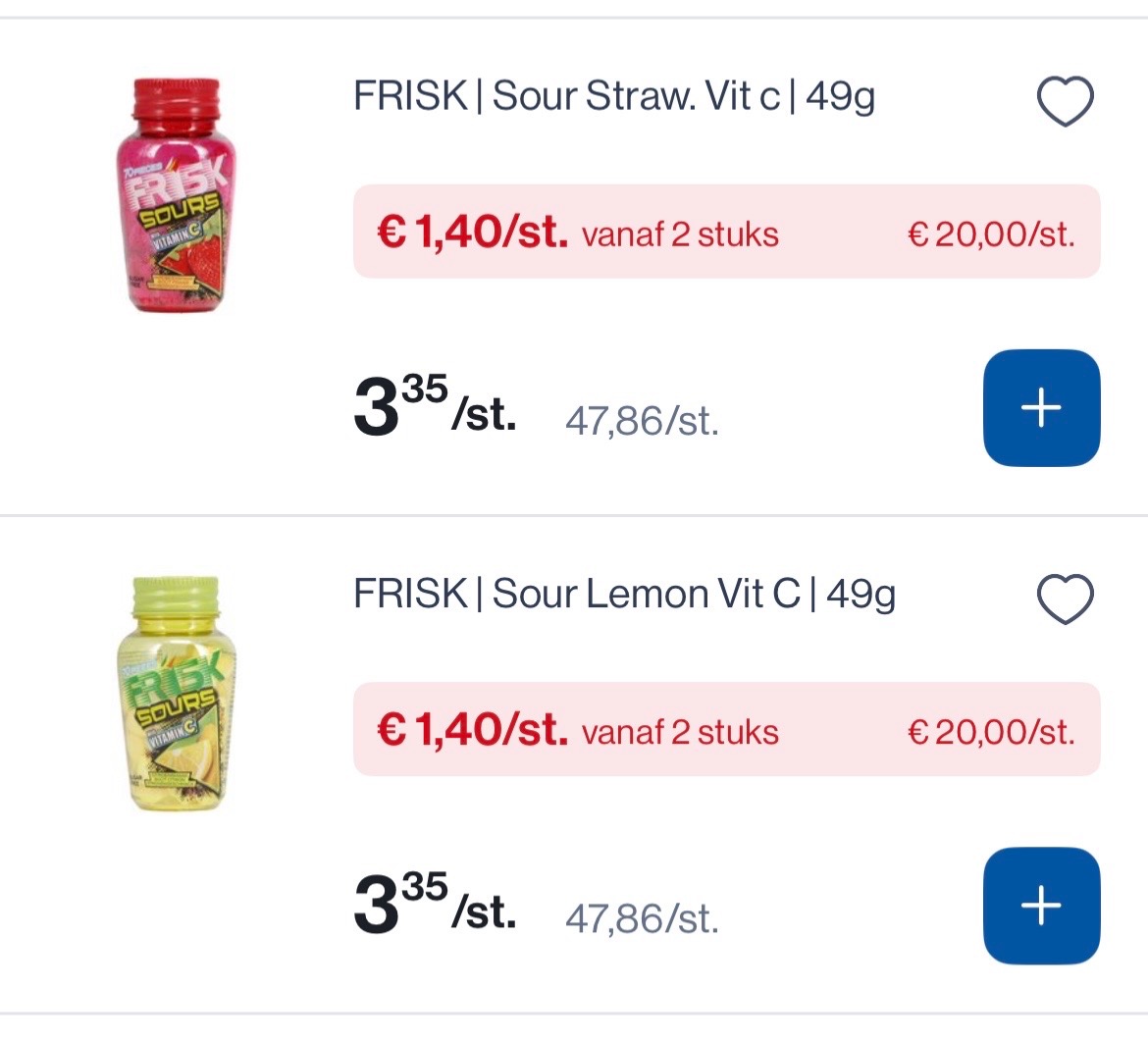
Task: Click the €1,40/st. promo price for Sour Straw.
Action: coord(472,234)
